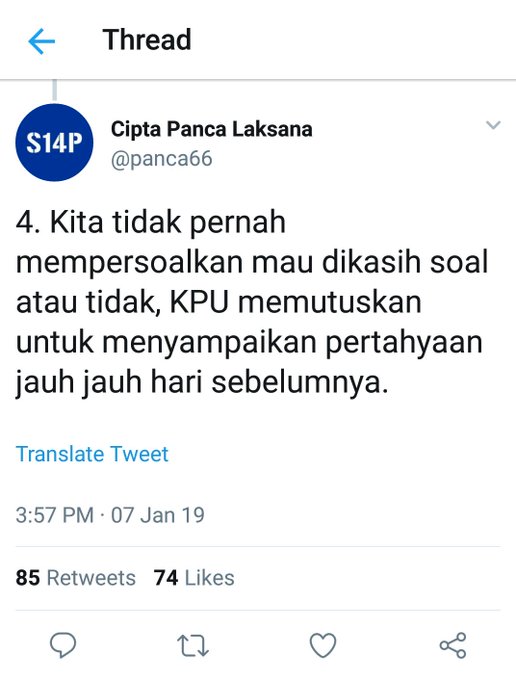View the 85 Retweets list
This screenshot has width=516, height=680.
coord(76,578)
